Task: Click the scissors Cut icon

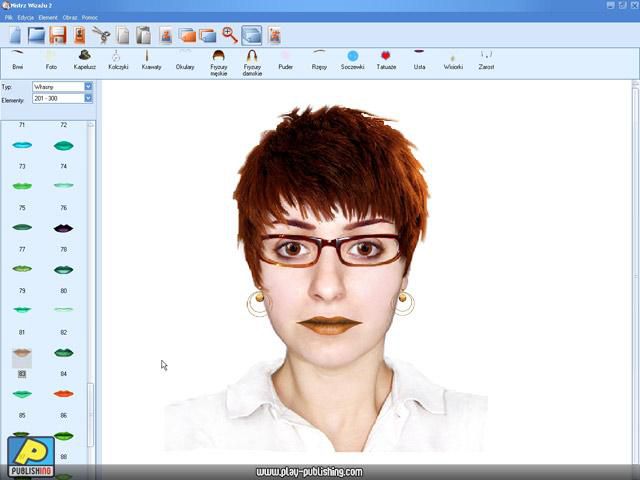Action: (100, 35)
